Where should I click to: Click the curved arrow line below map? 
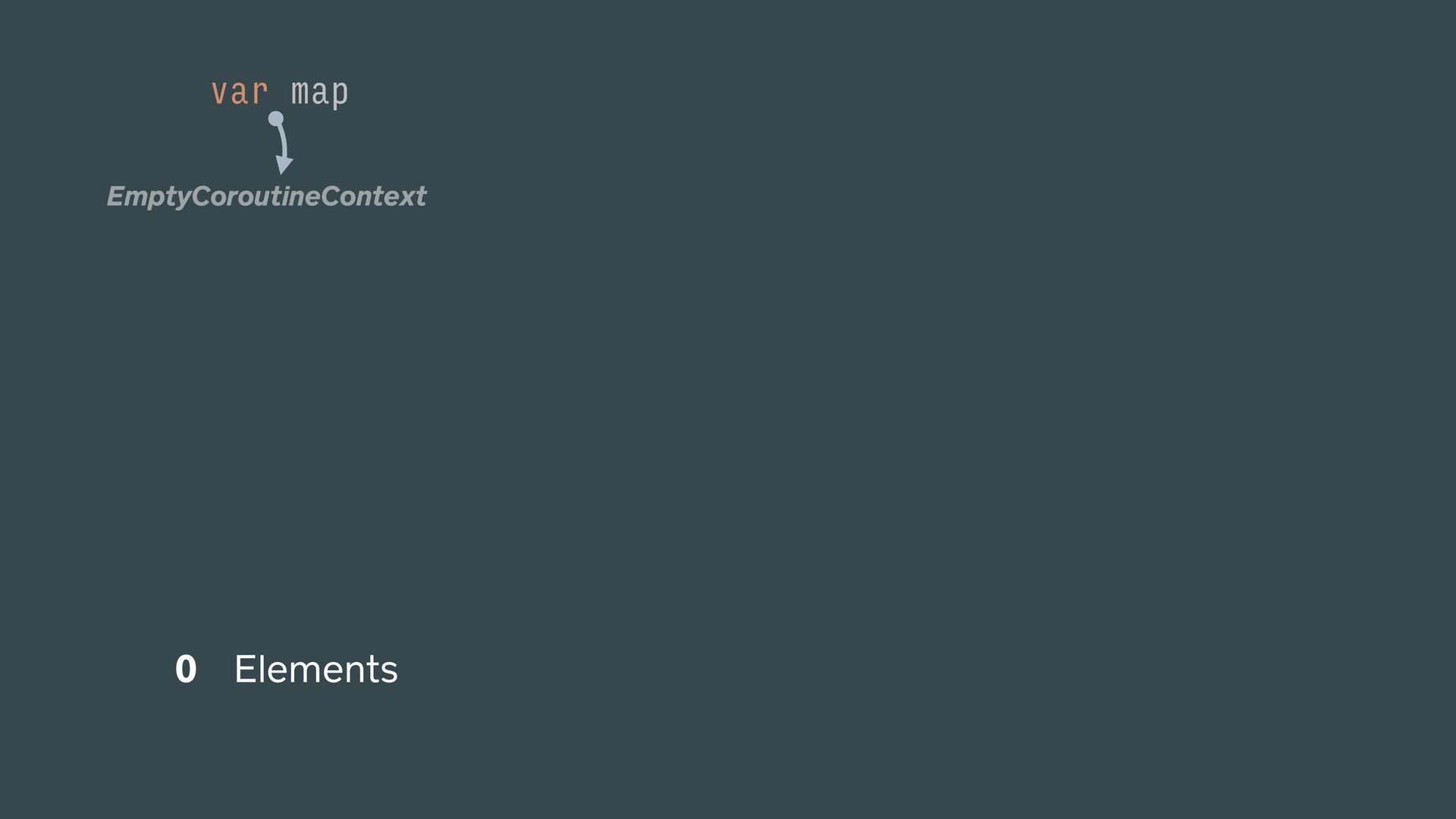[x=283, y=141]
